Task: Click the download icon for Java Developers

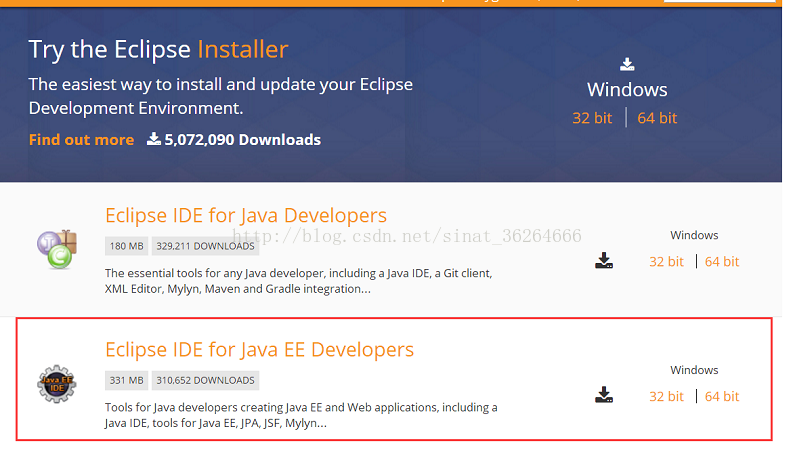Action: point(604,260)
